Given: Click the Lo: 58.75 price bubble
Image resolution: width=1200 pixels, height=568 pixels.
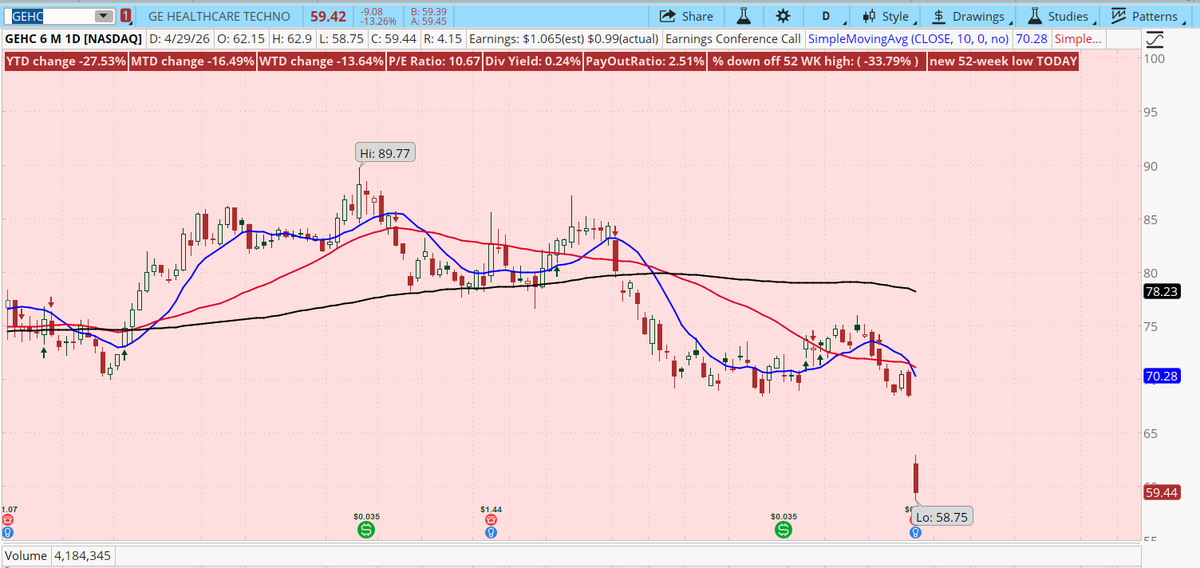Looking at the screenshot, I should pos(942,517).
